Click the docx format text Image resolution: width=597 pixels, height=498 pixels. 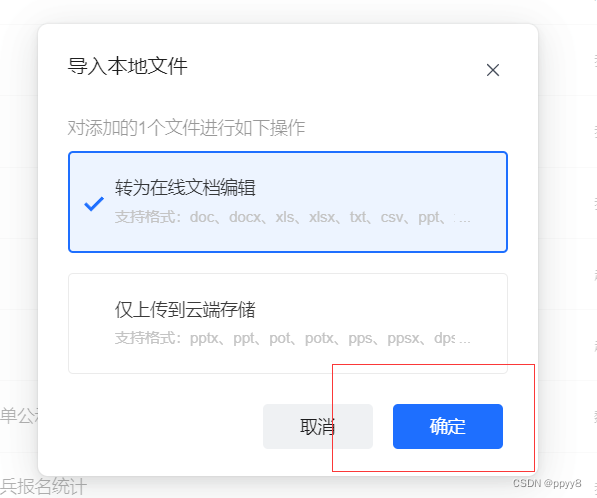pos(245,217)
